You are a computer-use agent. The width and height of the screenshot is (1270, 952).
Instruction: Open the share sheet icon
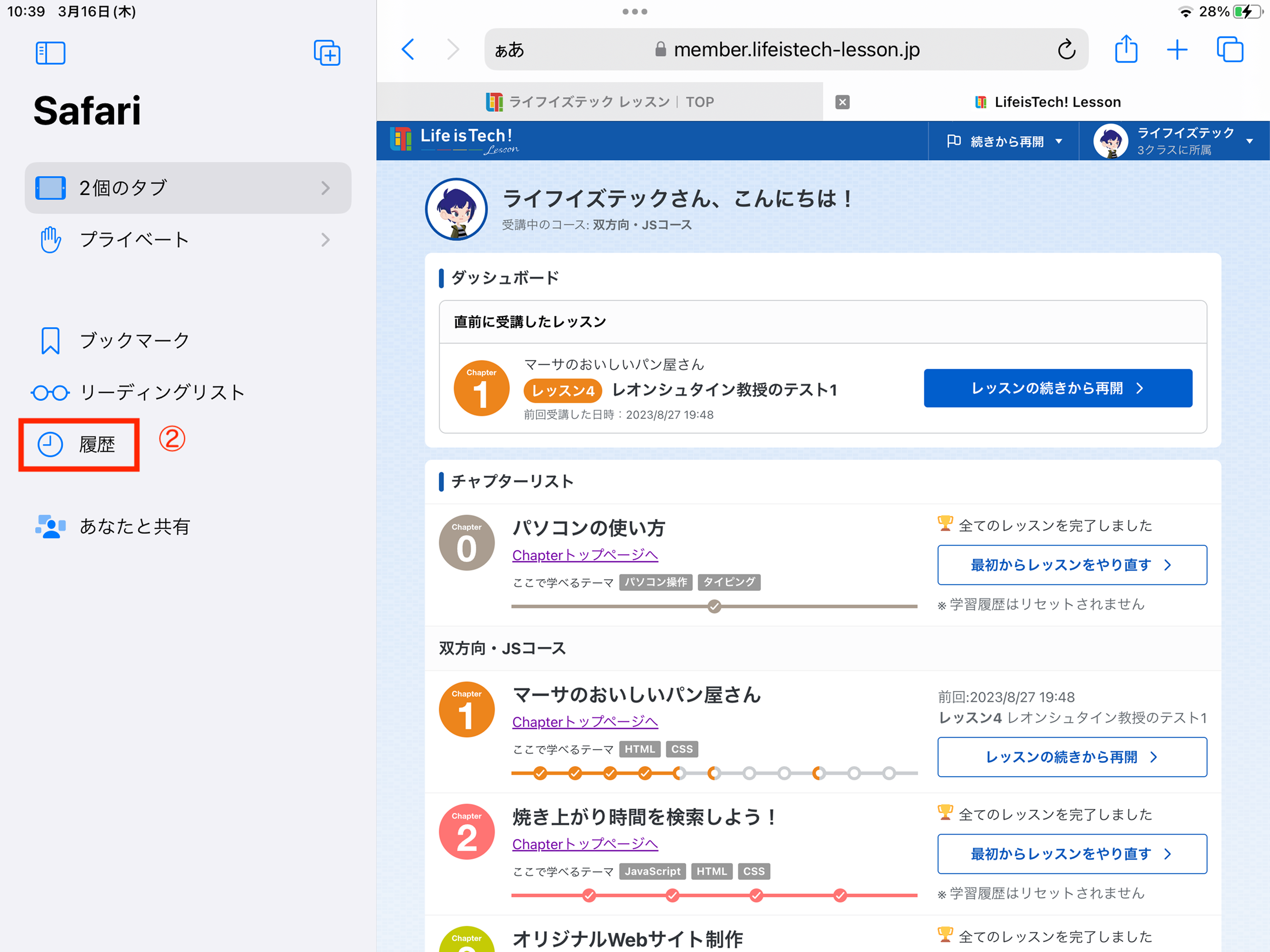pyautogui.click(x=1125, y=49)
